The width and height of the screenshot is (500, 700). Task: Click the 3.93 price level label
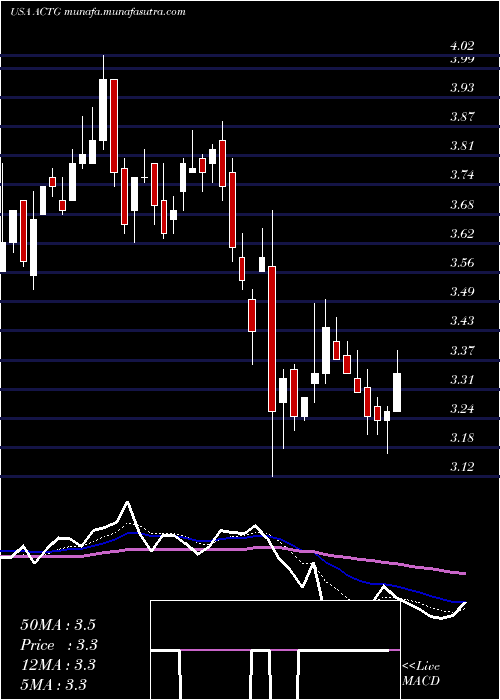tap(462, 88)
